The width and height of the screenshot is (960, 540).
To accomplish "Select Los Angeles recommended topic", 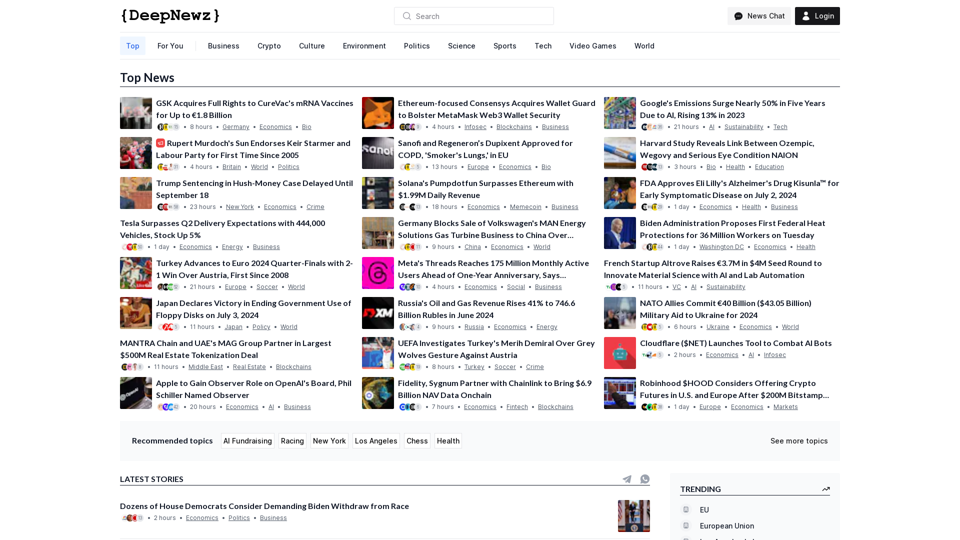I will (x=376, y=441).
